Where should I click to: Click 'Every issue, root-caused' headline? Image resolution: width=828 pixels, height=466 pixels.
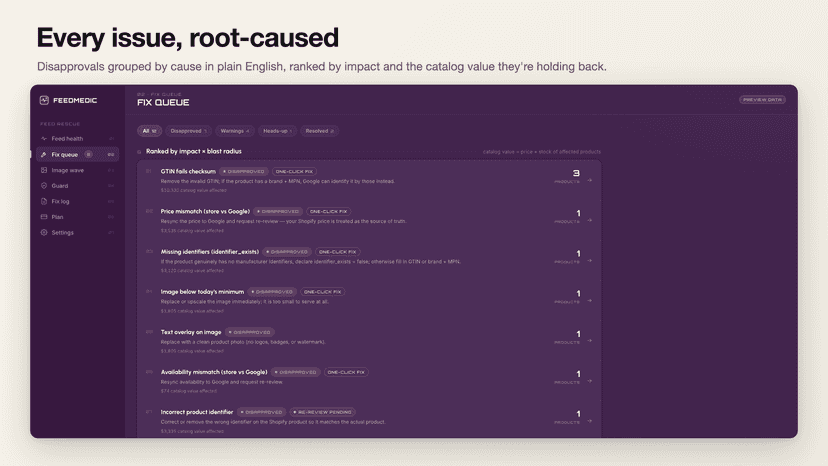[x=187, y=38]
